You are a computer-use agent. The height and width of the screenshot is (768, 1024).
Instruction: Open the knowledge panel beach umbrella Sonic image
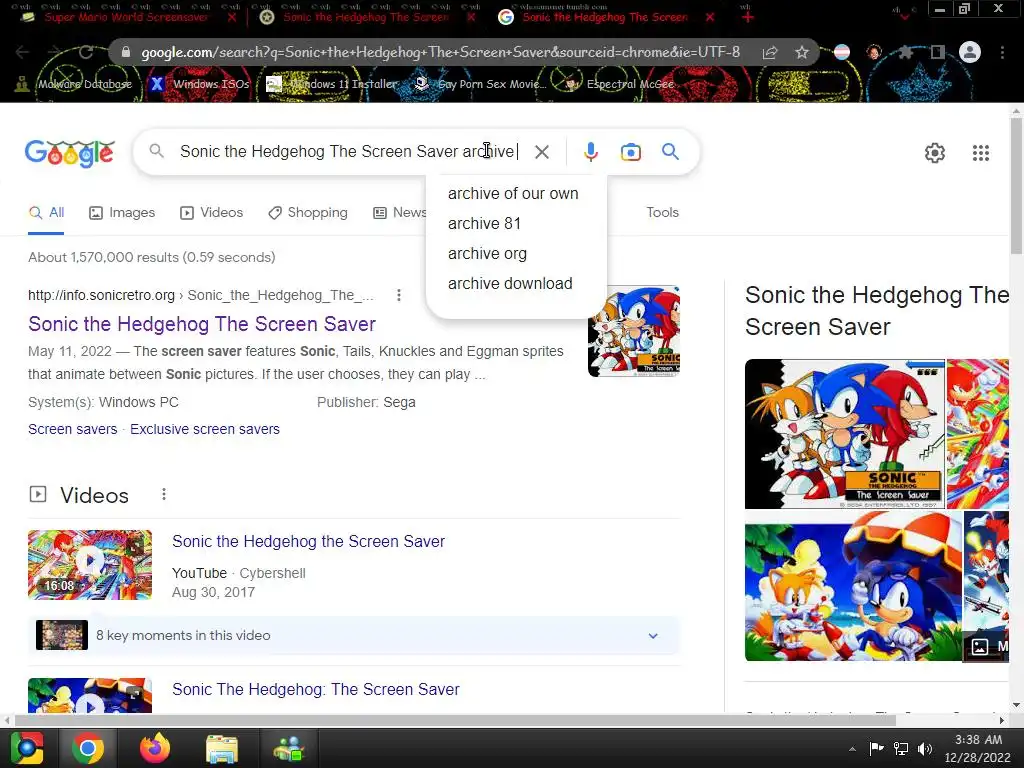(854, 586)
